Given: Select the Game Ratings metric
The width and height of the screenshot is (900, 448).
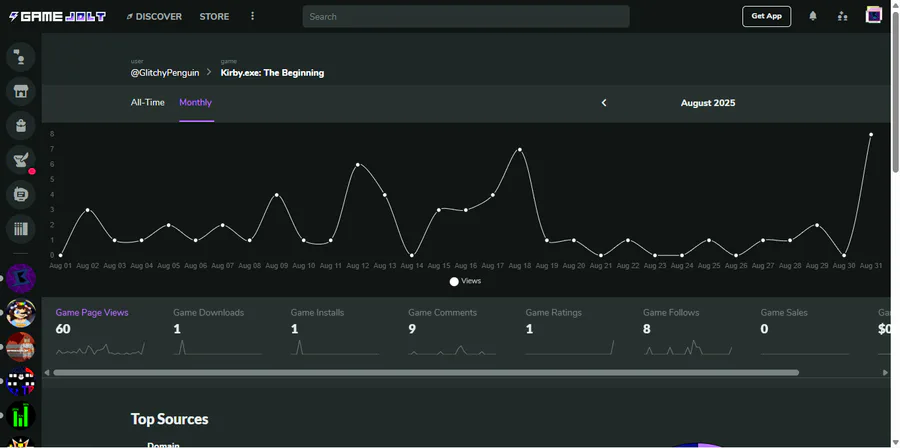Looking at the screenshot, I should 570,334.
